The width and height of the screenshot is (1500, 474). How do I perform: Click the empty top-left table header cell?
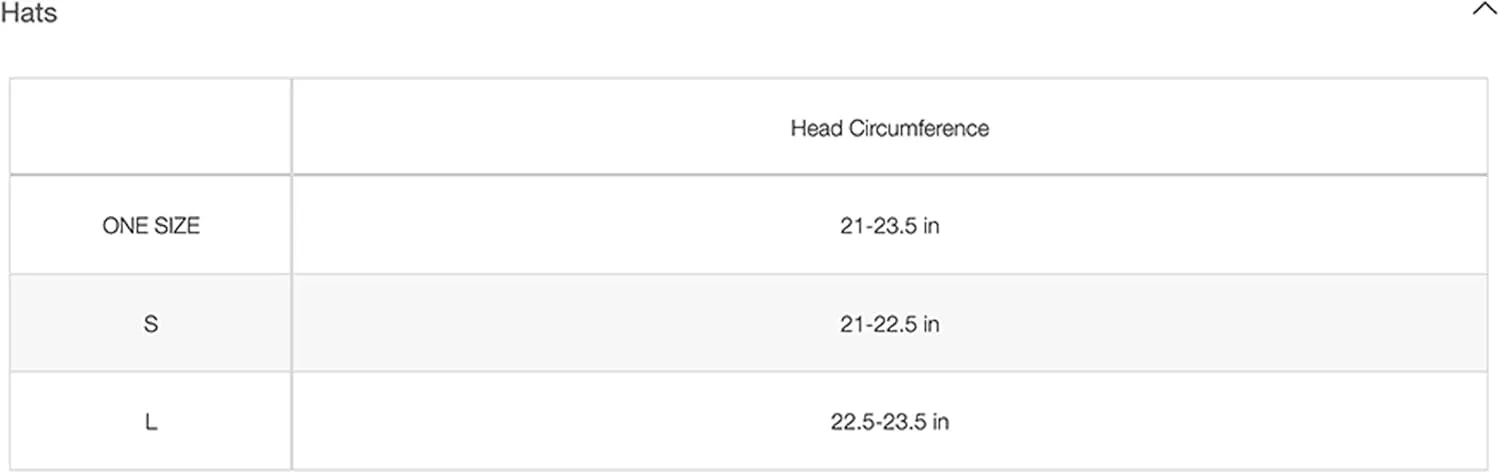coord(151,127)
